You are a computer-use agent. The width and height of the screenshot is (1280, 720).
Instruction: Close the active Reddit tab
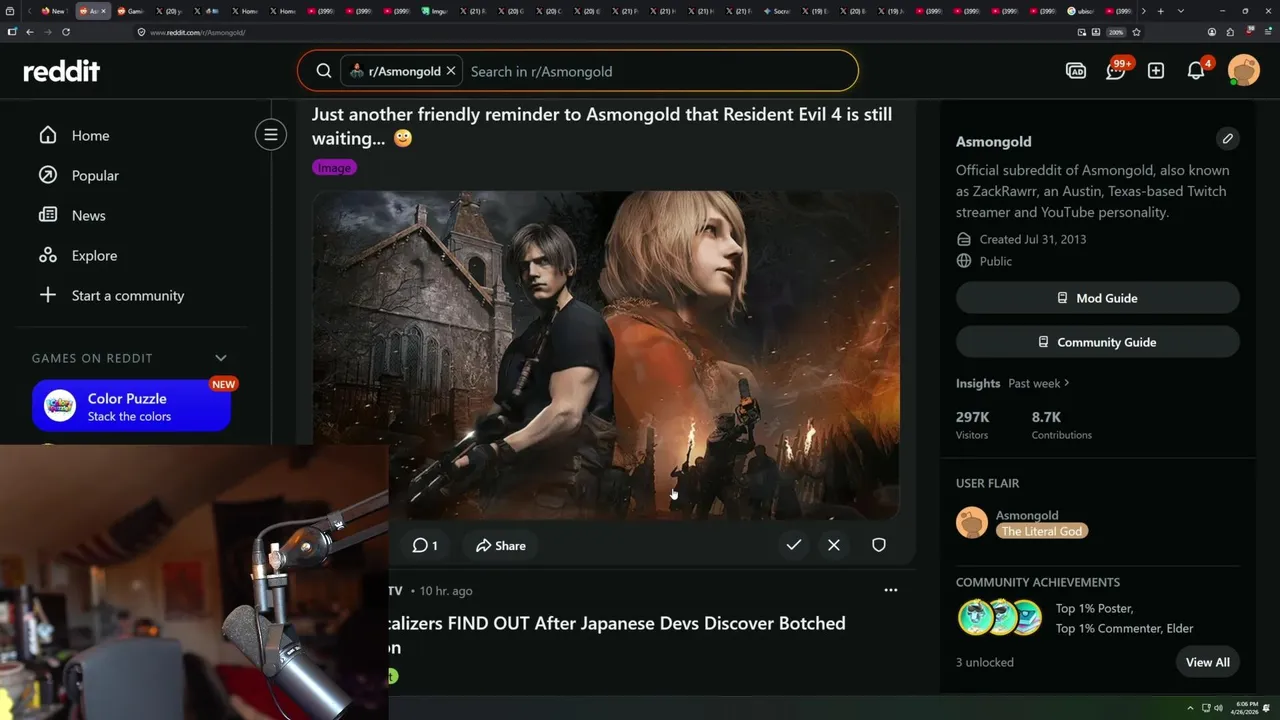(103, 11)
